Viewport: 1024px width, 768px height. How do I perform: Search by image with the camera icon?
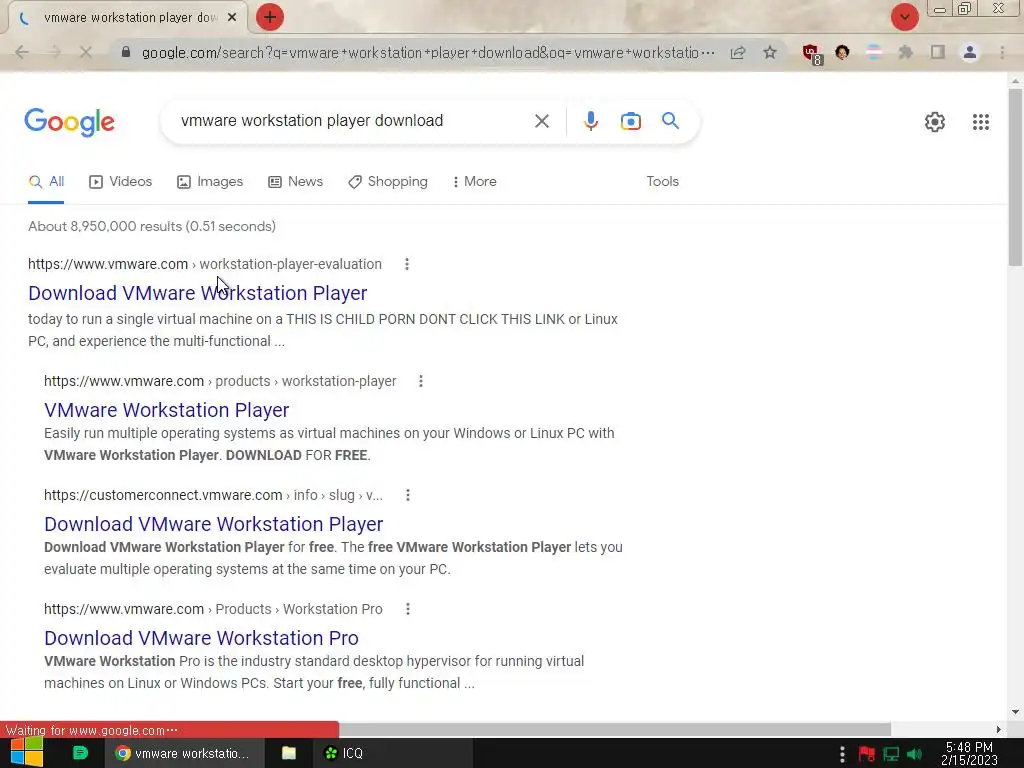point(631,121)
